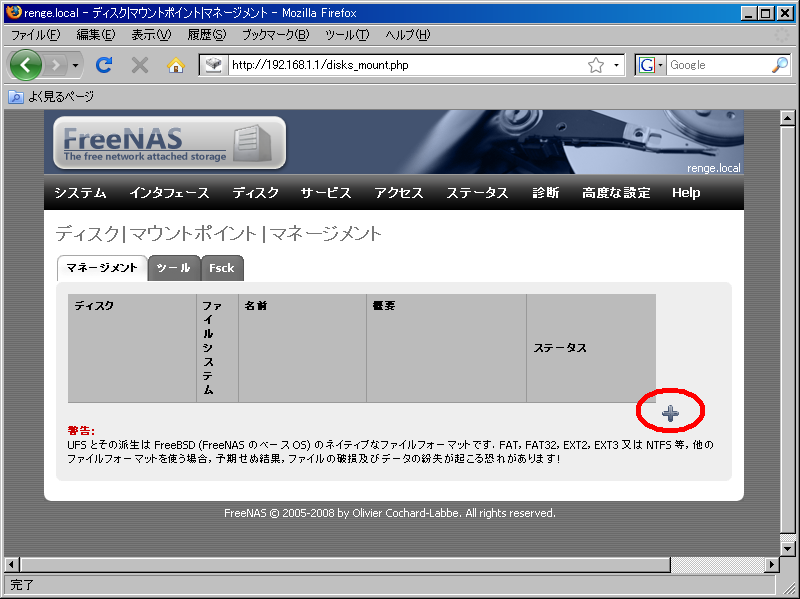Open the ステータス navigation menu
Screen dimensions: 800x599
tap(477, 193)
